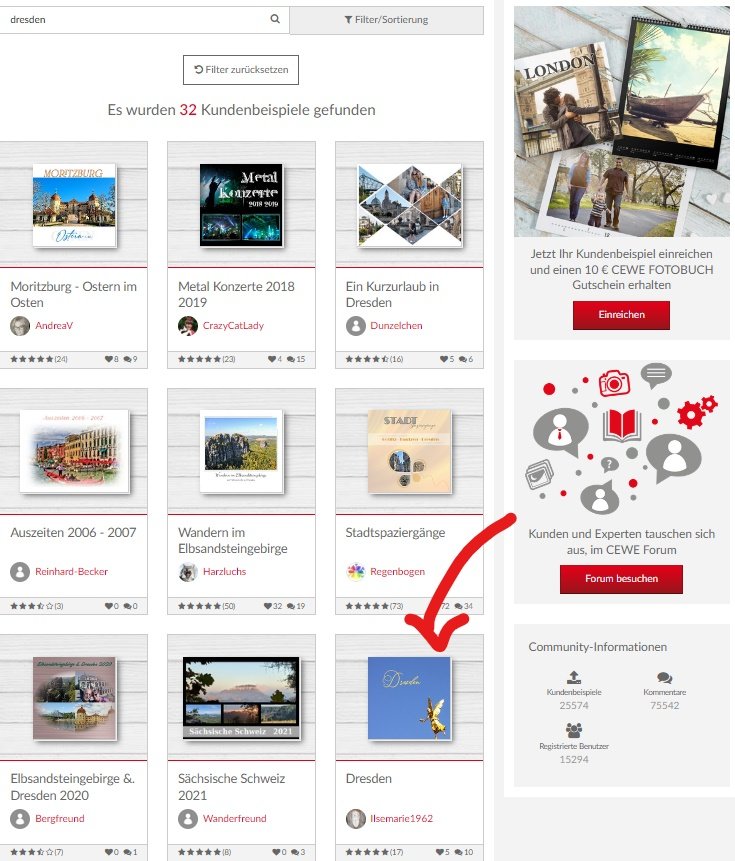Click the London photobook promo image

coord(622,121)
